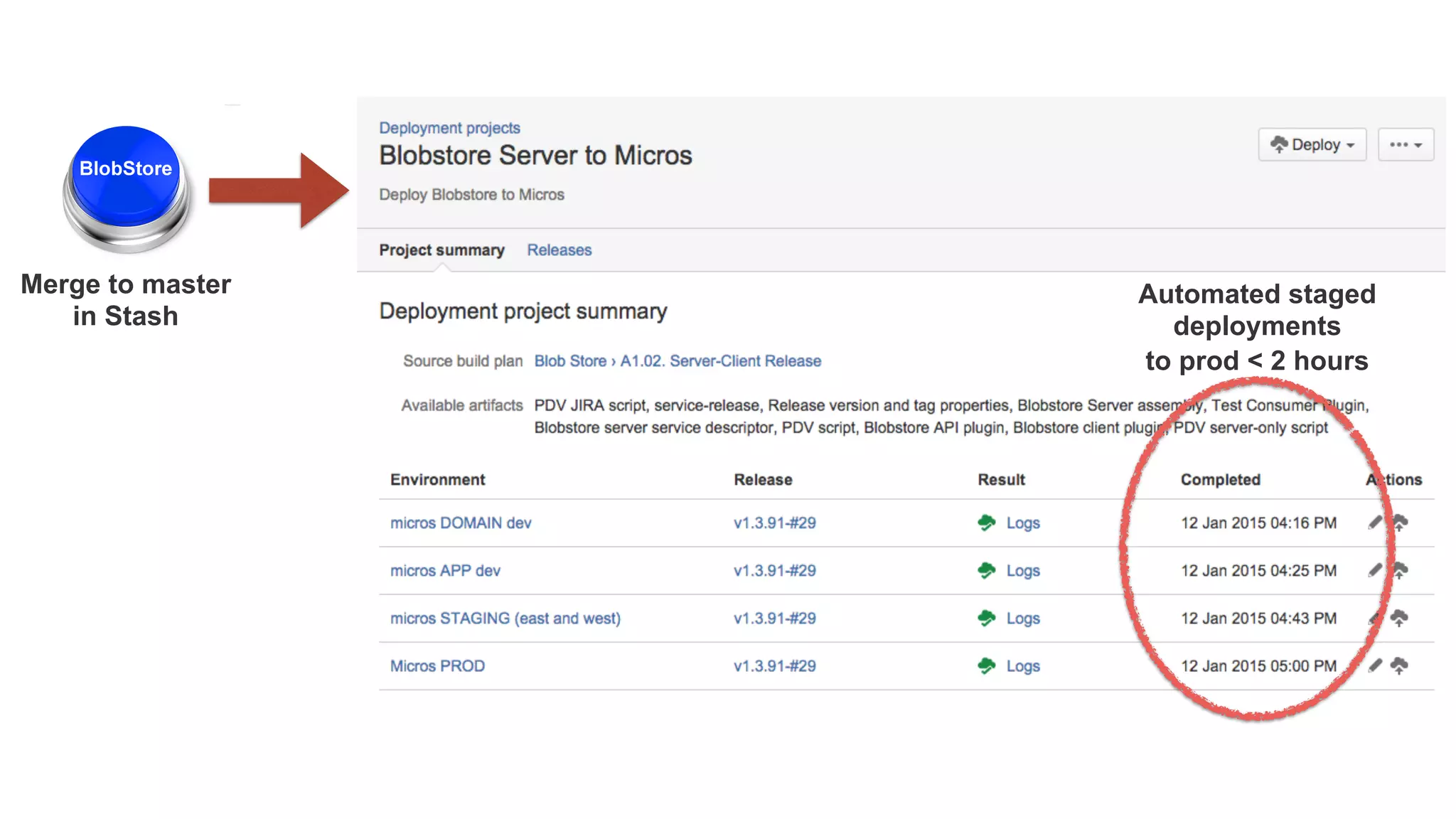
Task: Click the Release column header
Action: coord(763,480)
